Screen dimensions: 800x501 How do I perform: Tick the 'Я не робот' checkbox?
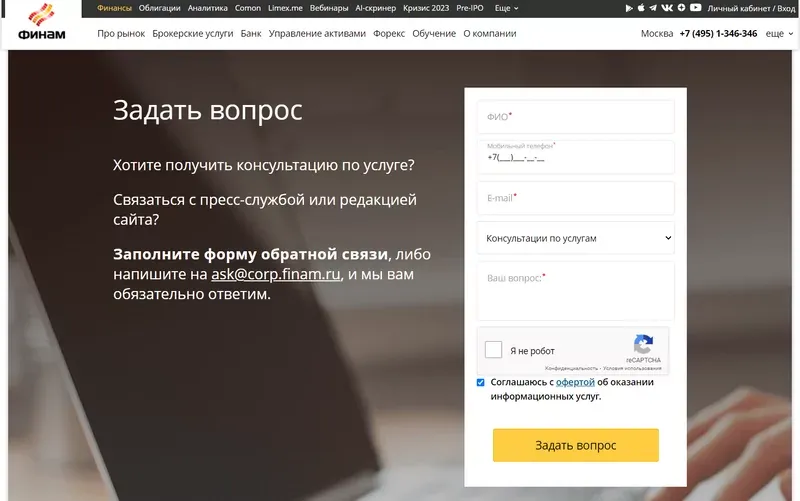(x=493, y=350)
